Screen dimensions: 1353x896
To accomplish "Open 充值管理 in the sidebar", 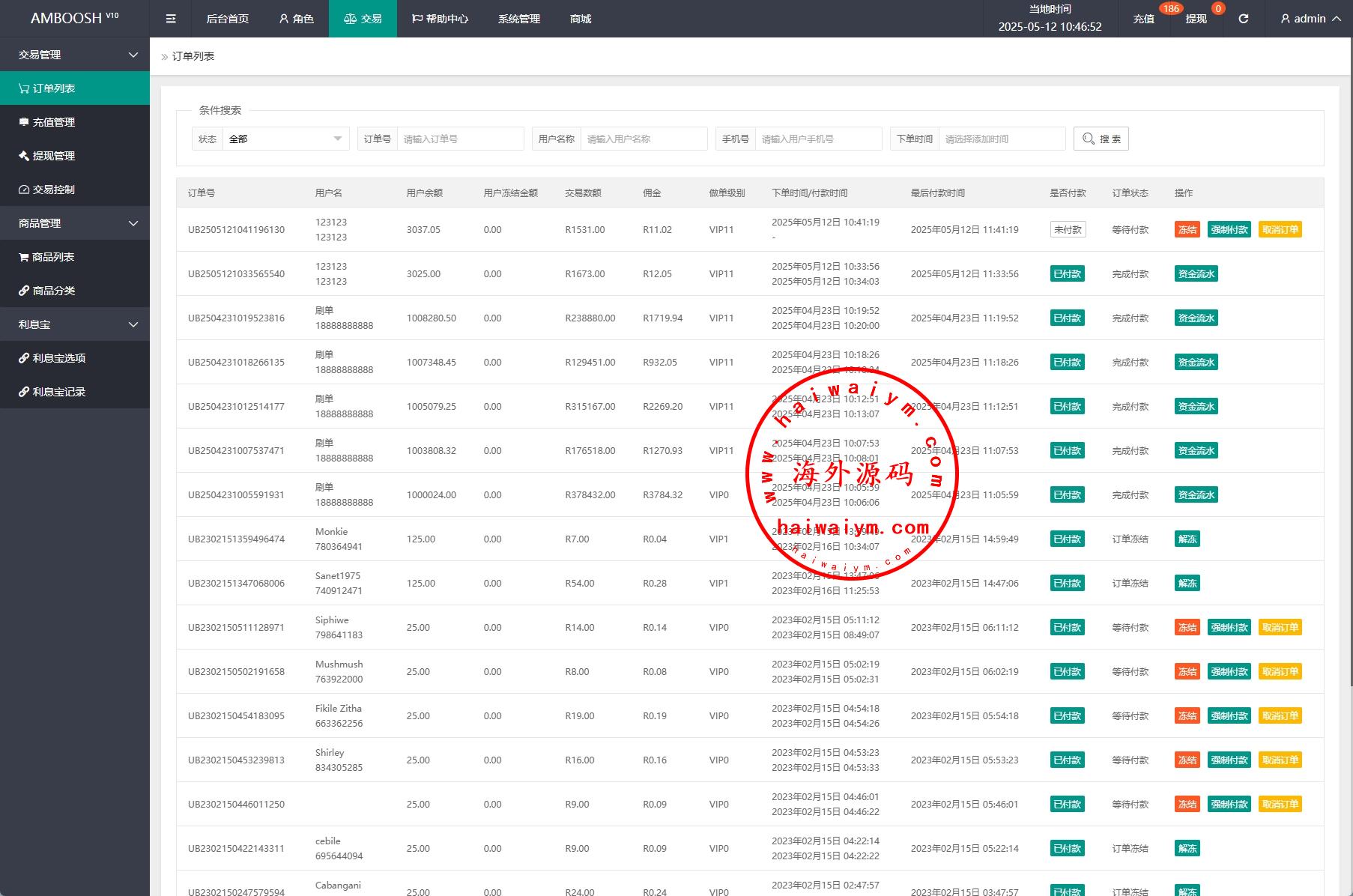I will (54, 122).
